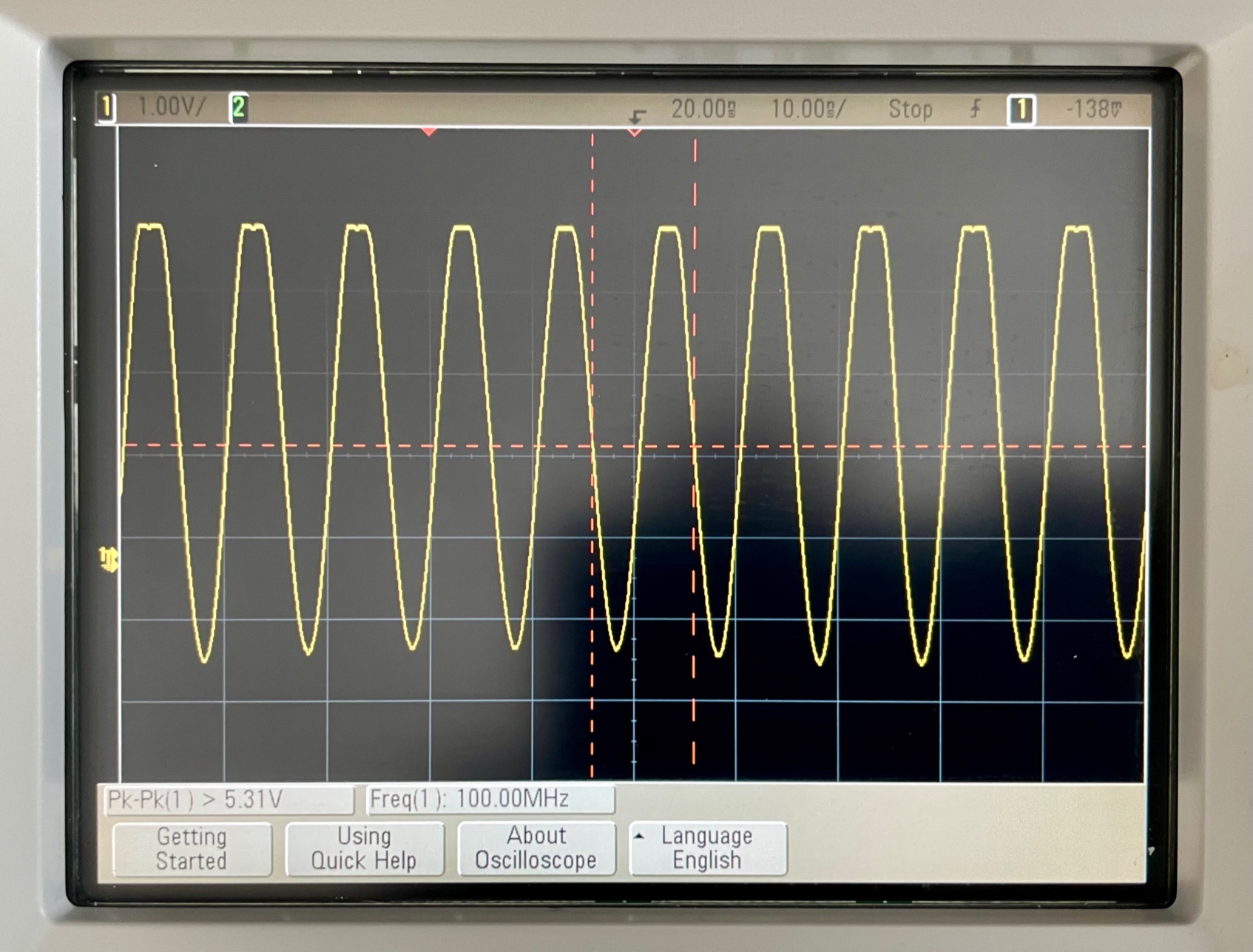Click the 1.00V/ vertical scale readout
1253x952 pixels.
pyautogui.click(x=172, y=108)
